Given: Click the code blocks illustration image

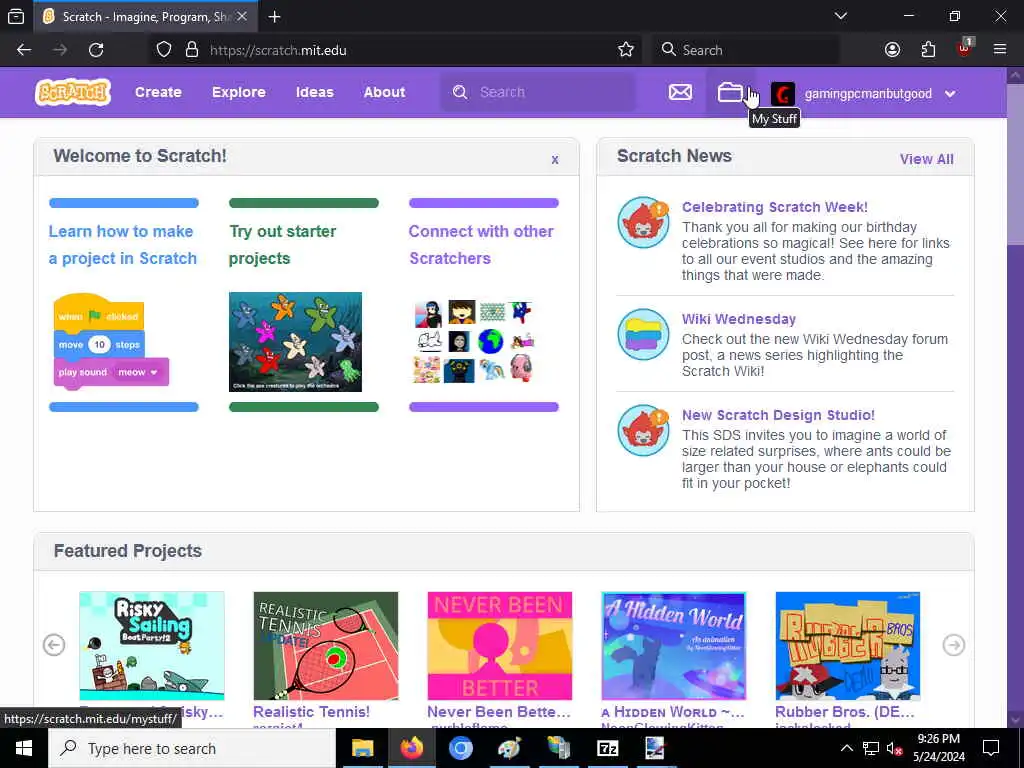Looking at the screenshot, I should 111,341.
